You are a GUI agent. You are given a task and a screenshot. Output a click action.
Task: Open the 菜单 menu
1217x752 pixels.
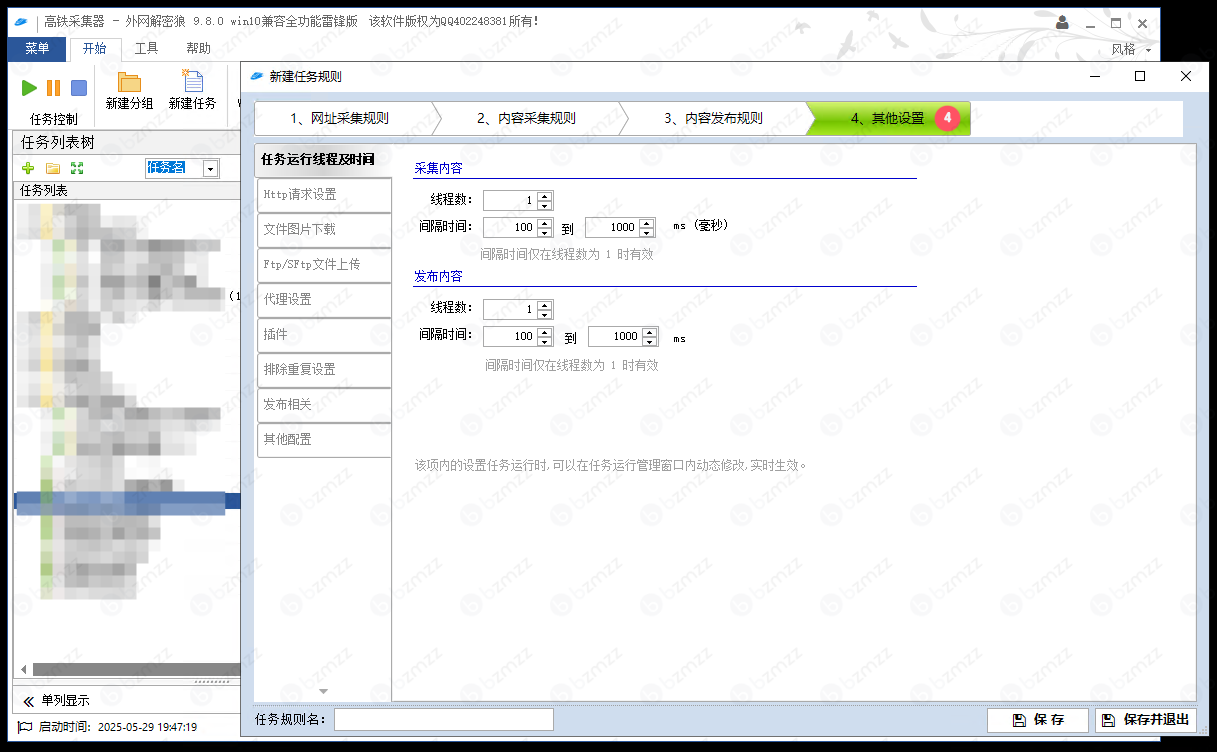[37, 49]
